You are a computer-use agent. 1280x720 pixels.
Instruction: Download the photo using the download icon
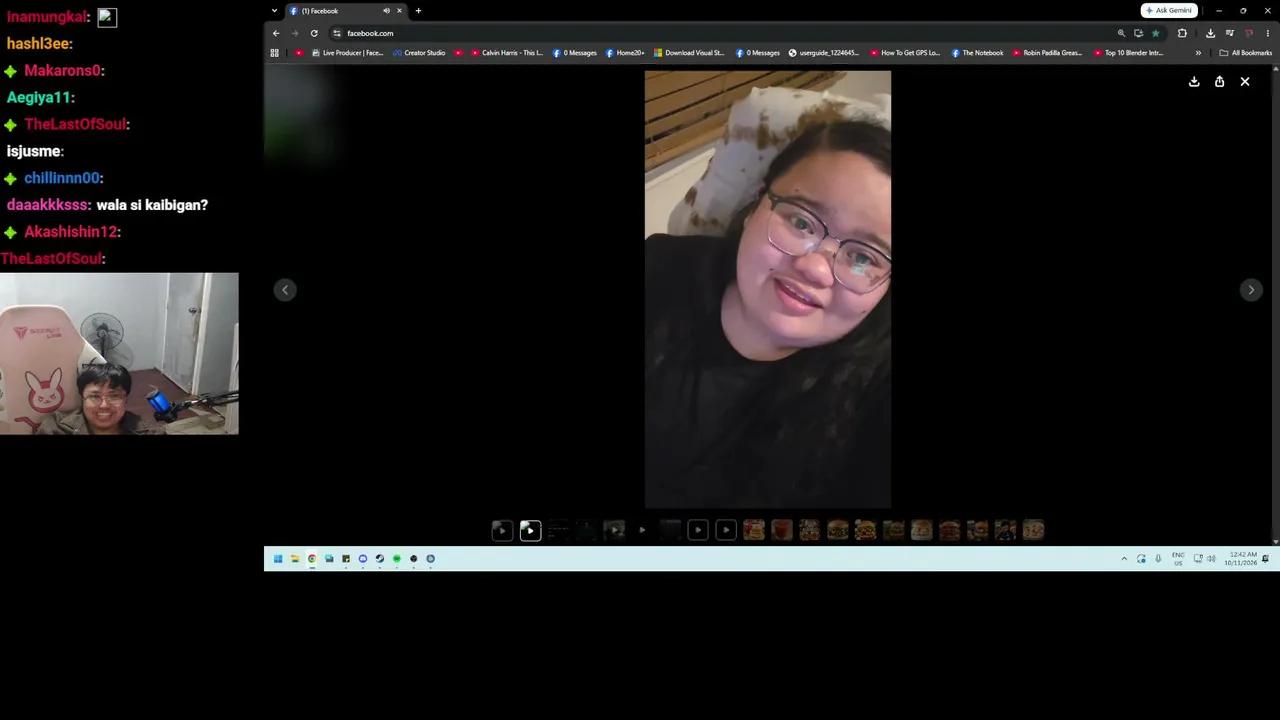(1194, 82)
